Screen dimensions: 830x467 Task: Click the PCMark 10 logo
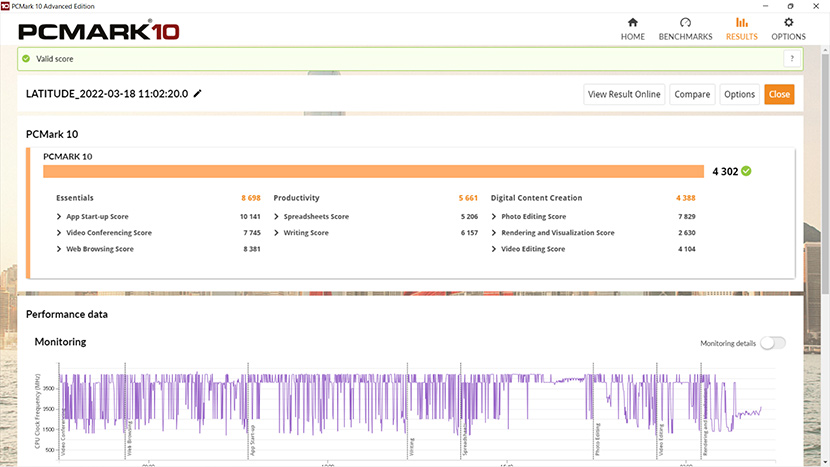point(99,31)
